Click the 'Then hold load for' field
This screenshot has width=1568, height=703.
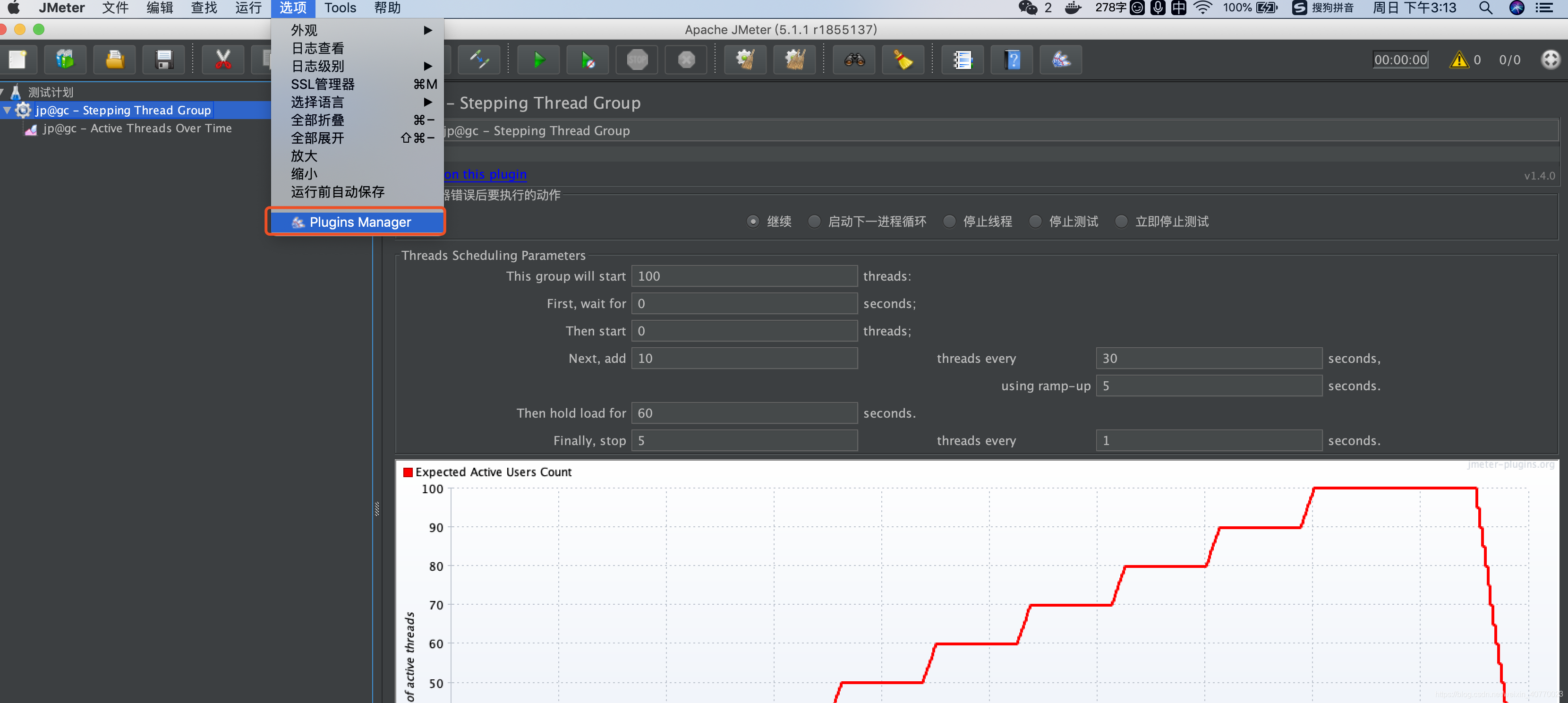click(x=744, y=413)
